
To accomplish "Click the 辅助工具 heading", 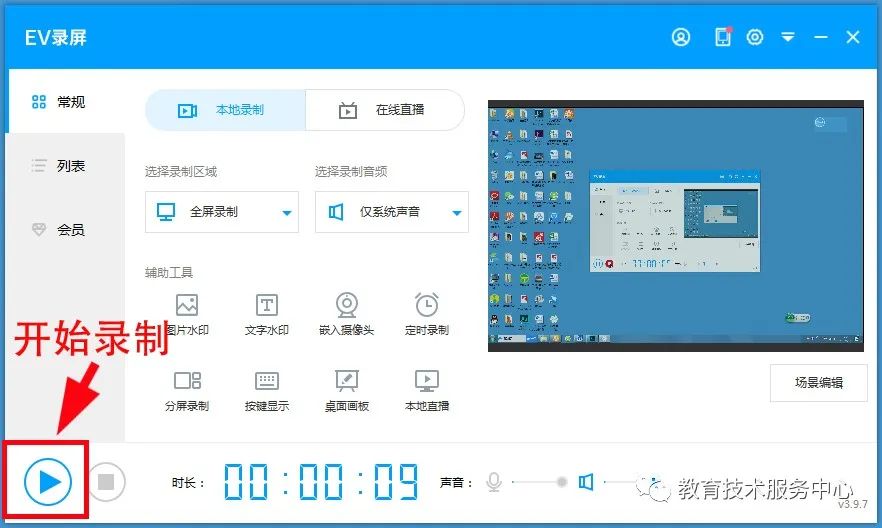I will tap(169, 273).
